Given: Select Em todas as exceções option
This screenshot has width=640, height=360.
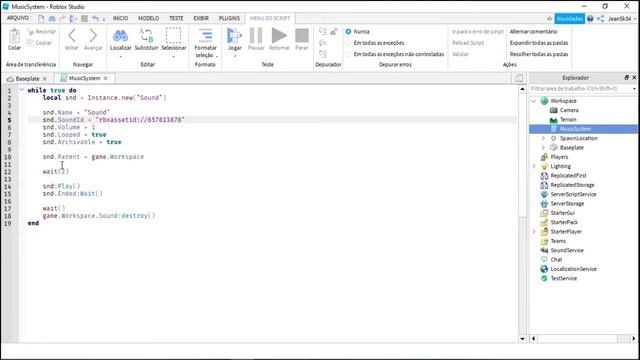Looking at the screenshot, I should (348, 43).
